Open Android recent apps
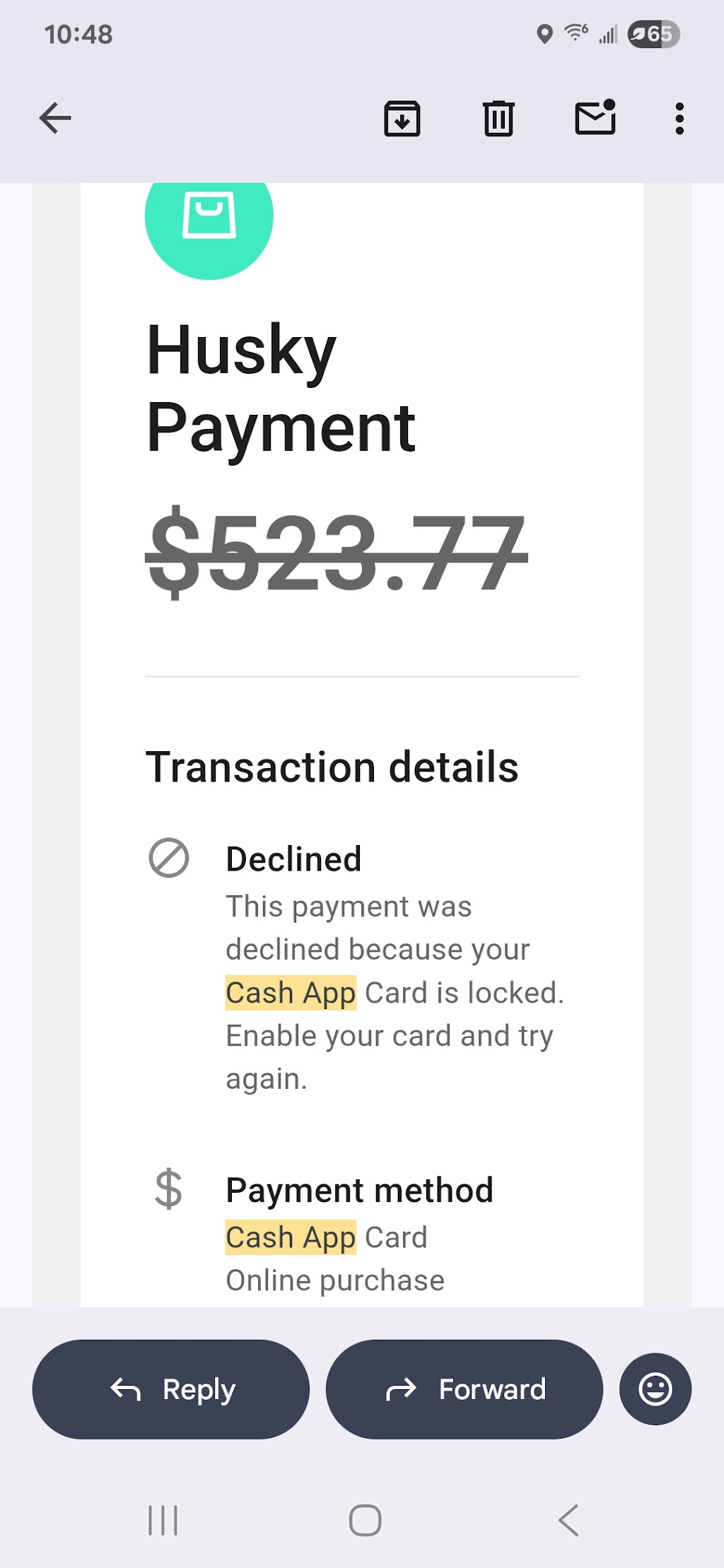The image size is (724, 1568). pyautogui.click(x=163, y=1520)
